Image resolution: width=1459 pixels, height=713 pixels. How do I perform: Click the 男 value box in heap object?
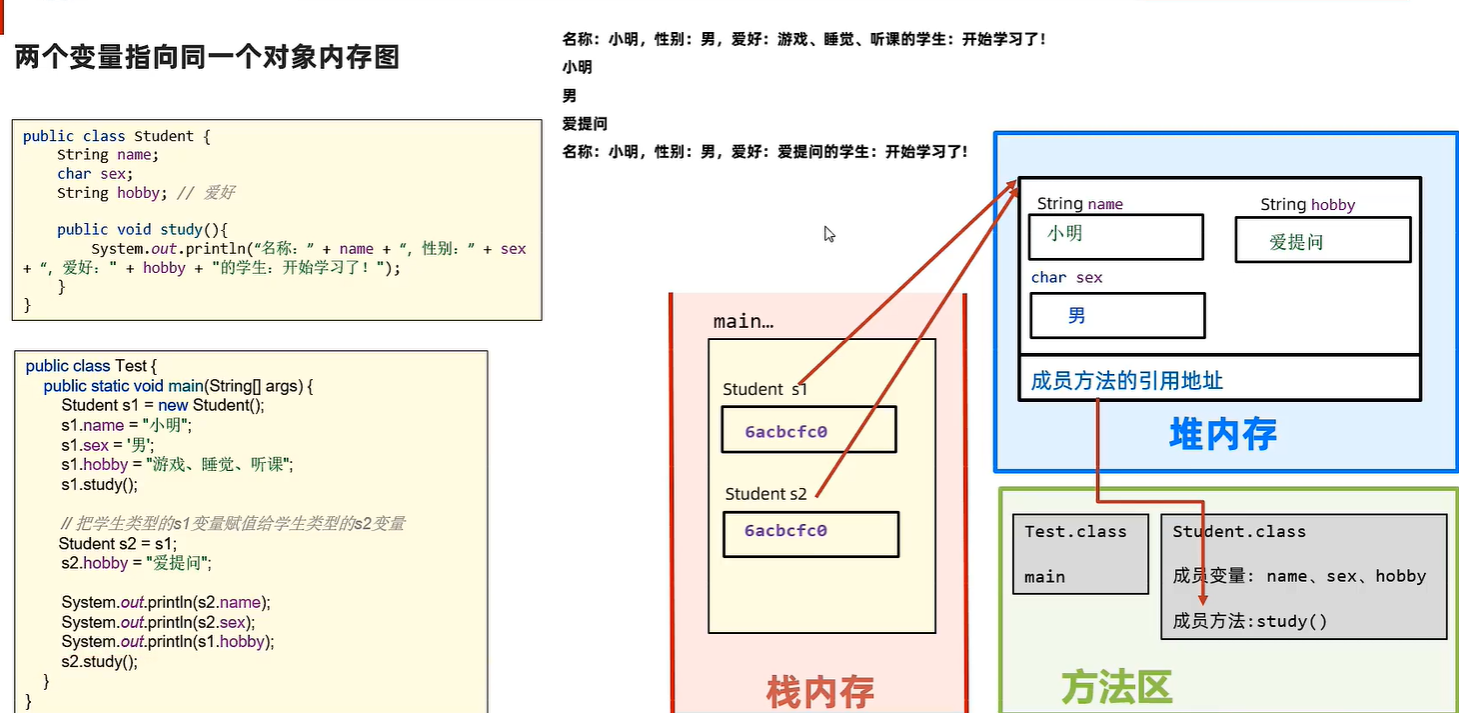point(1117,316)
